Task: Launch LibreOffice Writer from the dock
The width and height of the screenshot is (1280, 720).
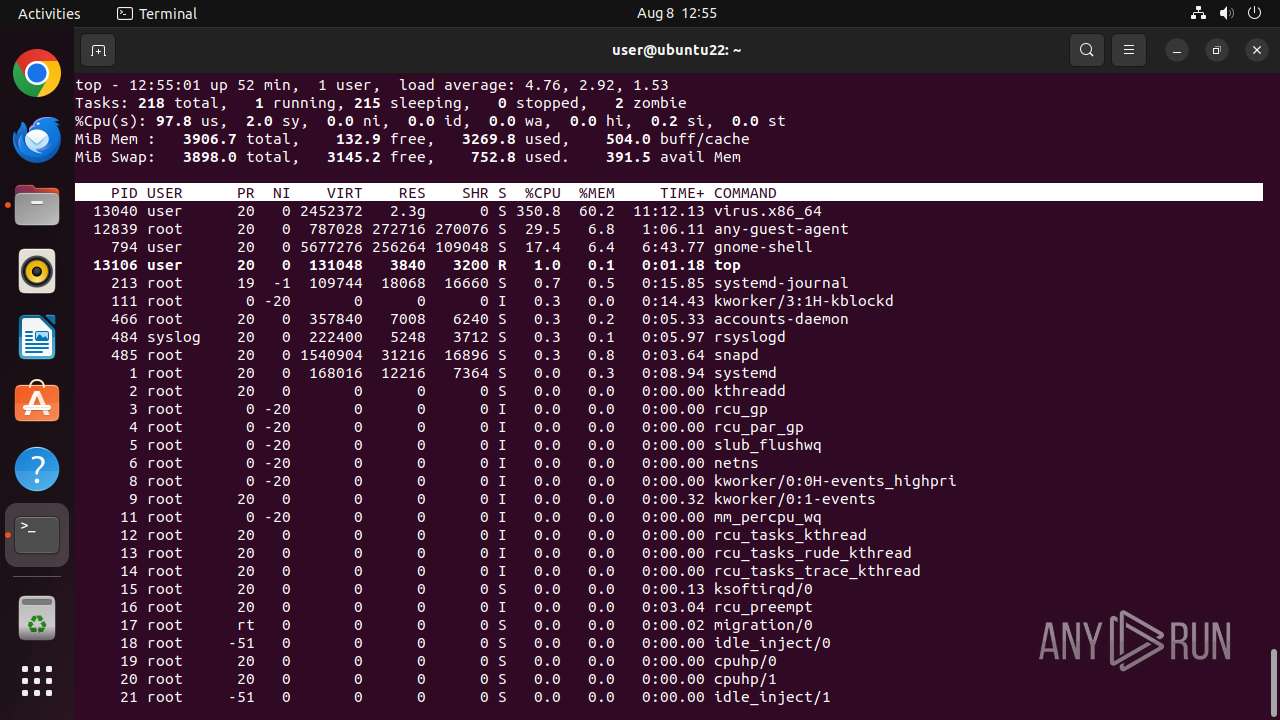Action: pos(37,337)
